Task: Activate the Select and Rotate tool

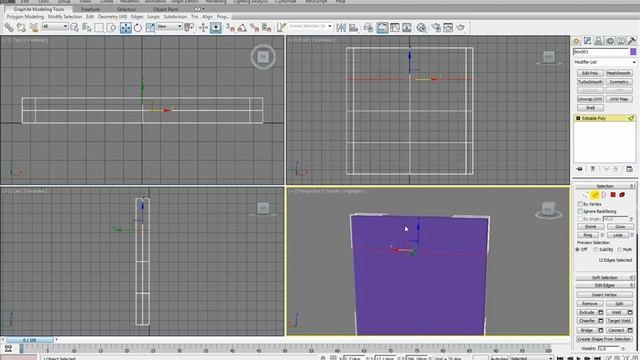Action: (x=138, y=27)
